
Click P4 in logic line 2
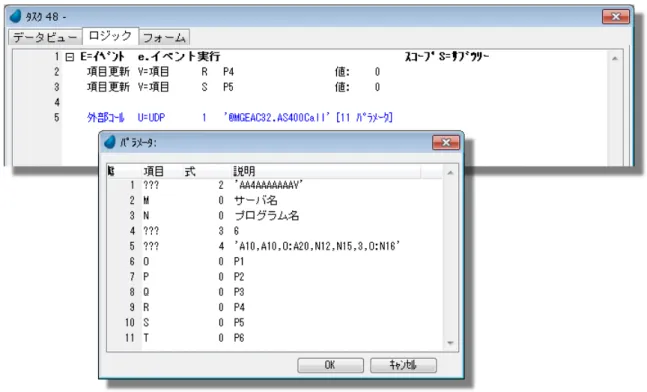point(228,72)
